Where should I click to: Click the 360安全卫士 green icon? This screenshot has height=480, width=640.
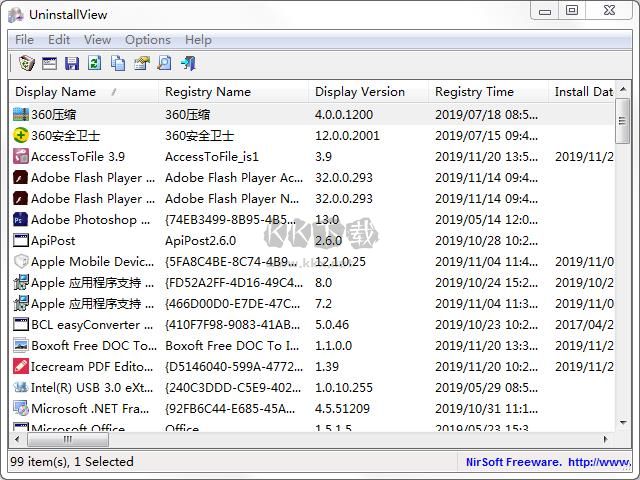pos(21,135)
